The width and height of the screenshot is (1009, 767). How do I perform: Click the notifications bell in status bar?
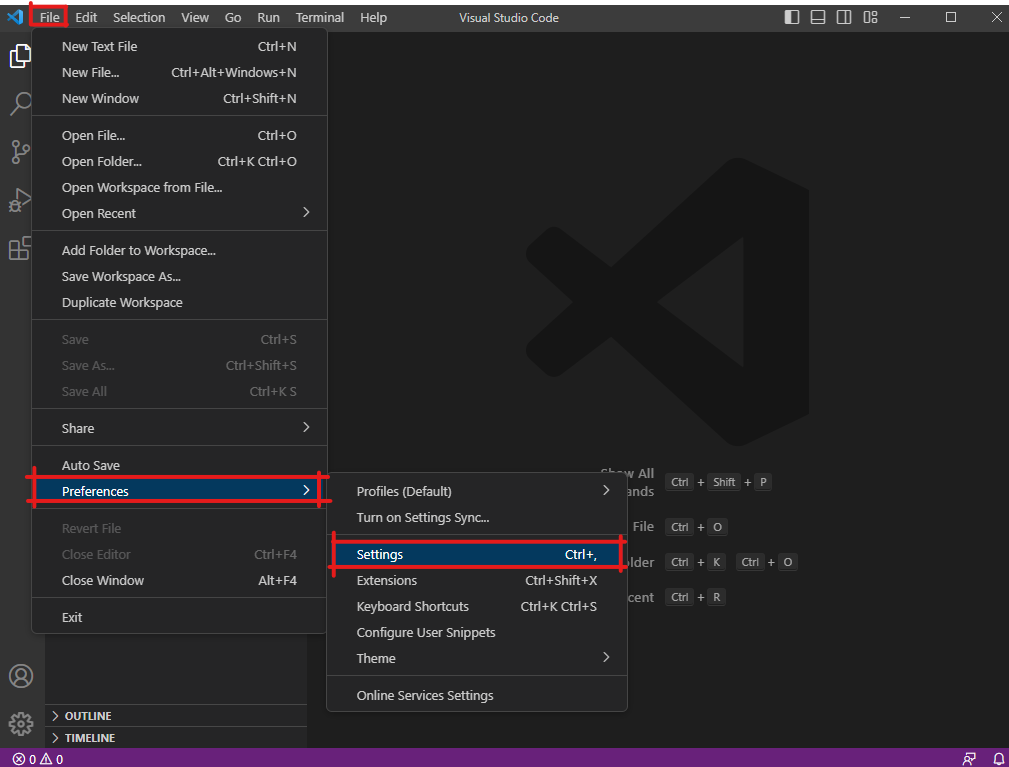[997, 759]
